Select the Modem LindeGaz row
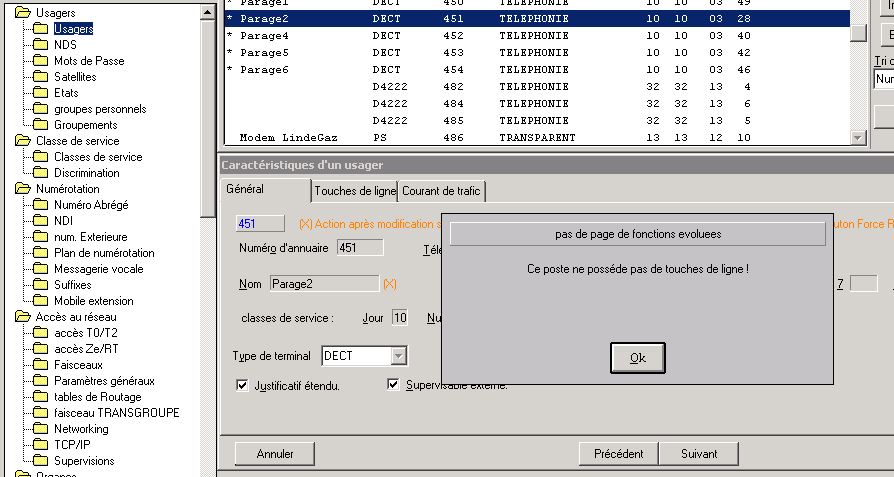Viewport: 894px width, 477px height. point(537,137)
